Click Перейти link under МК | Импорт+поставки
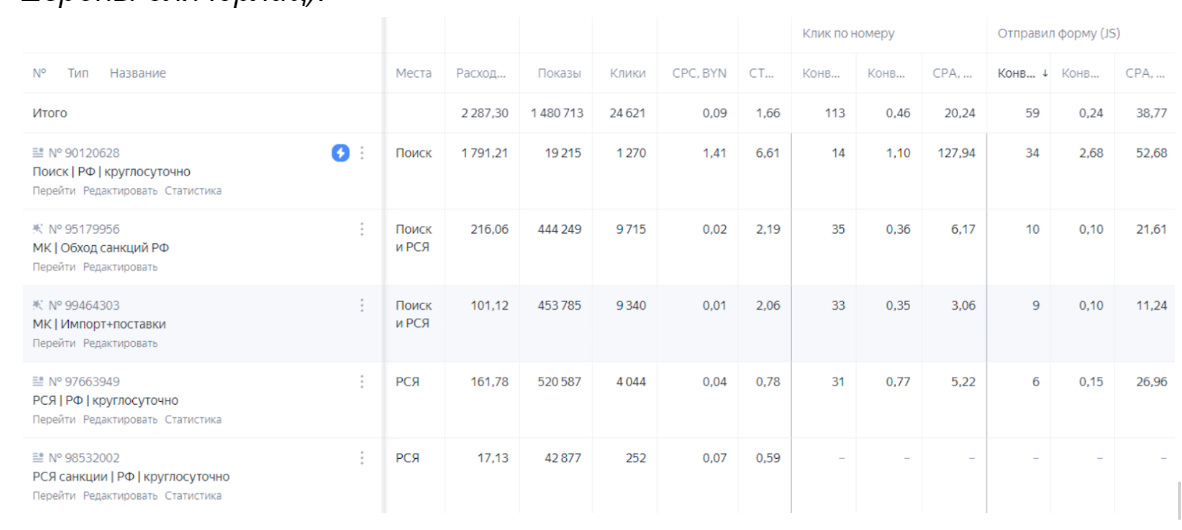 (x=54, y=343)
